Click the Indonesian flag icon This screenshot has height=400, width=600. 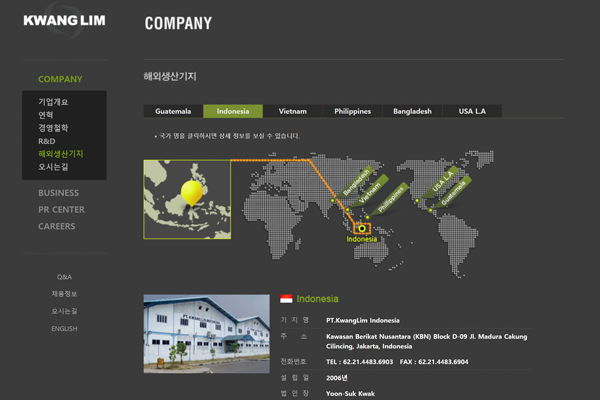tap(286, 299)
